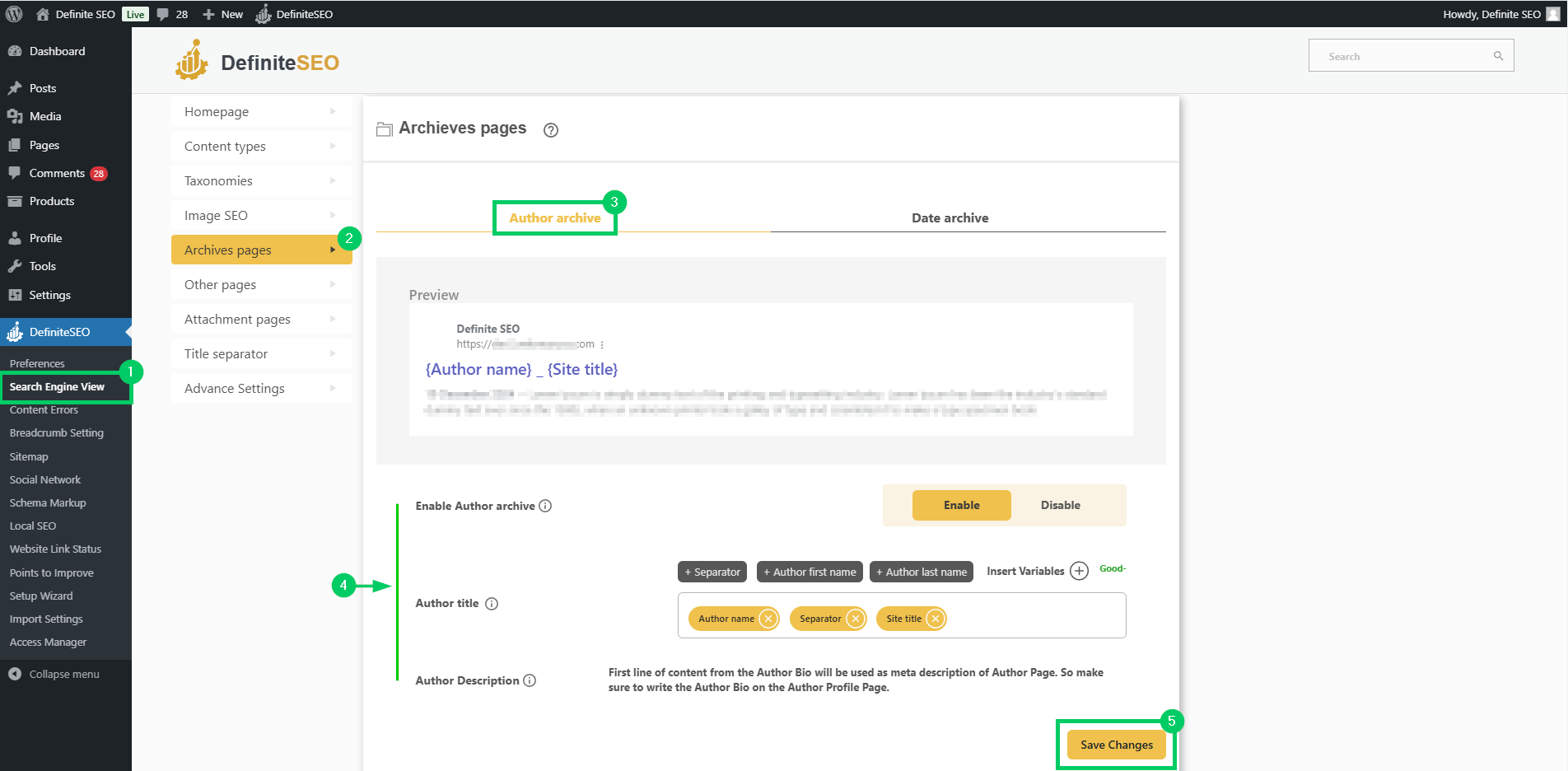
Task: Expand the Taxonomies section
Action: [262, 180]
